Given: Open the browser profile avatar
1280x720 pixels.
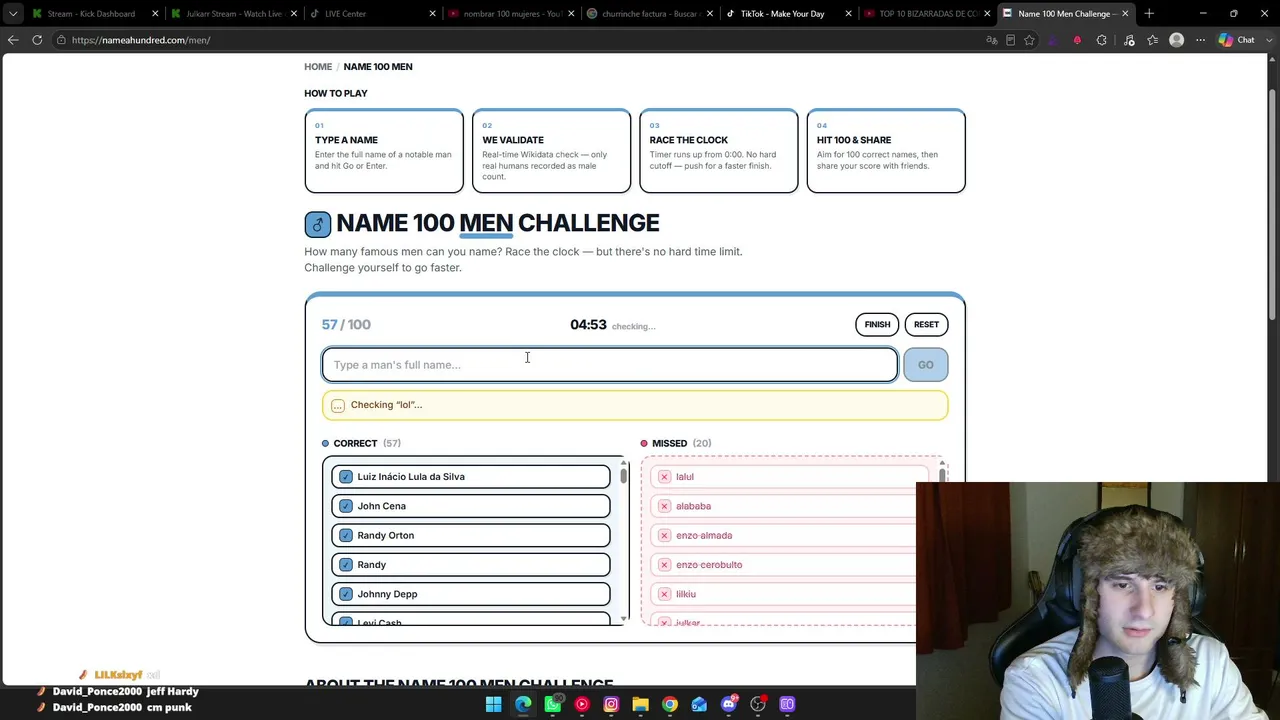Looking at the screenshot, I should pos(1177,40).
